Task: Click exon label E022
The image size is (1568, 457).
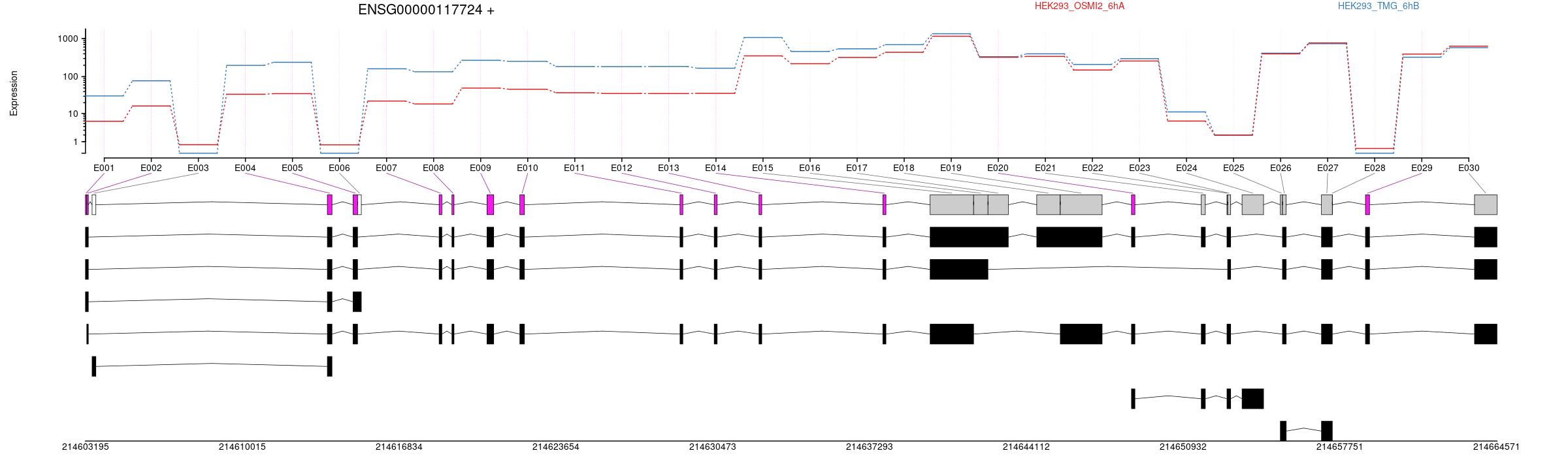Action: pos(1092,168)
